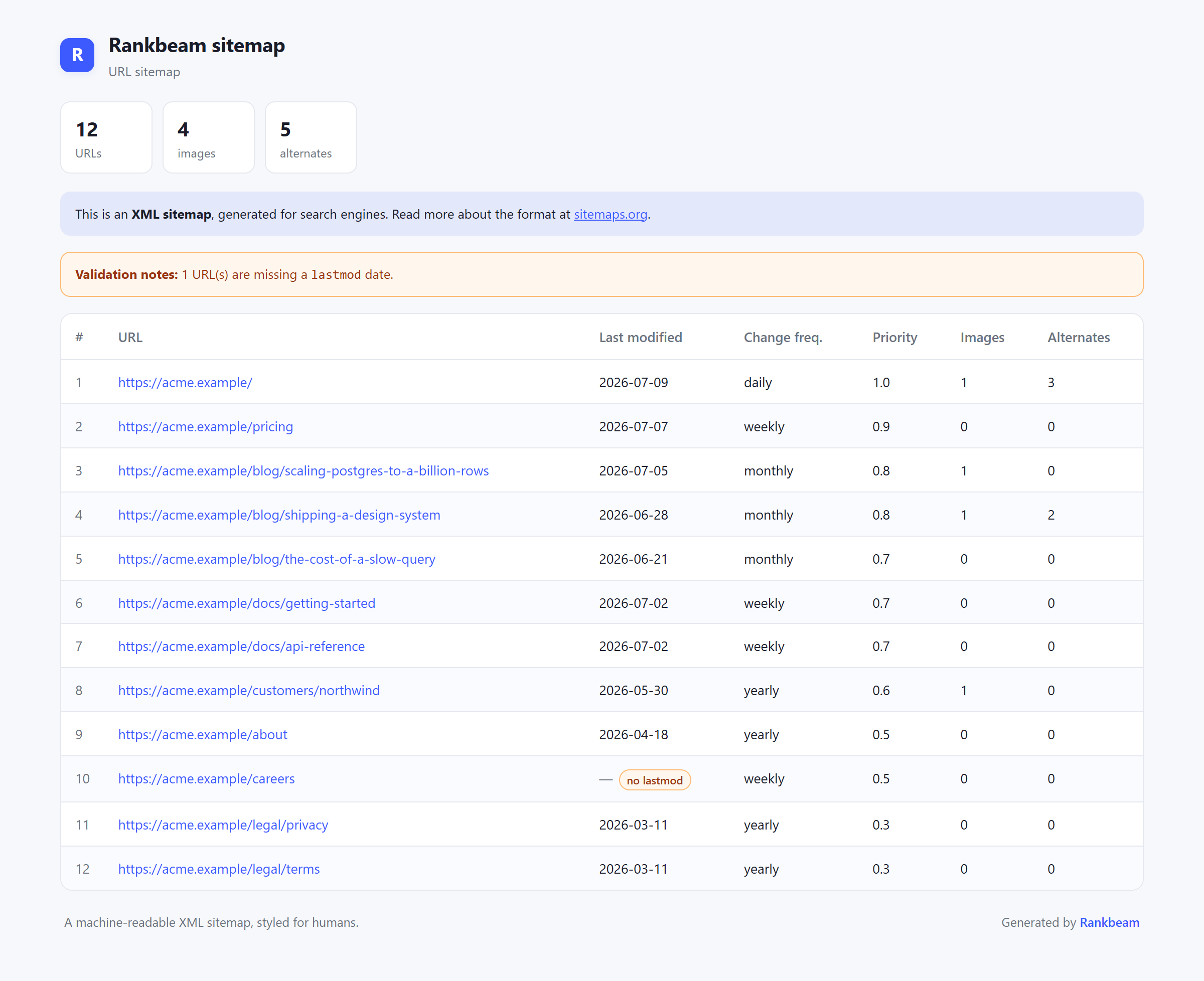This screenshot has height=981, width=1204.
Task: Open the shipping-a-design-system blog link
Action: (278, 515)
